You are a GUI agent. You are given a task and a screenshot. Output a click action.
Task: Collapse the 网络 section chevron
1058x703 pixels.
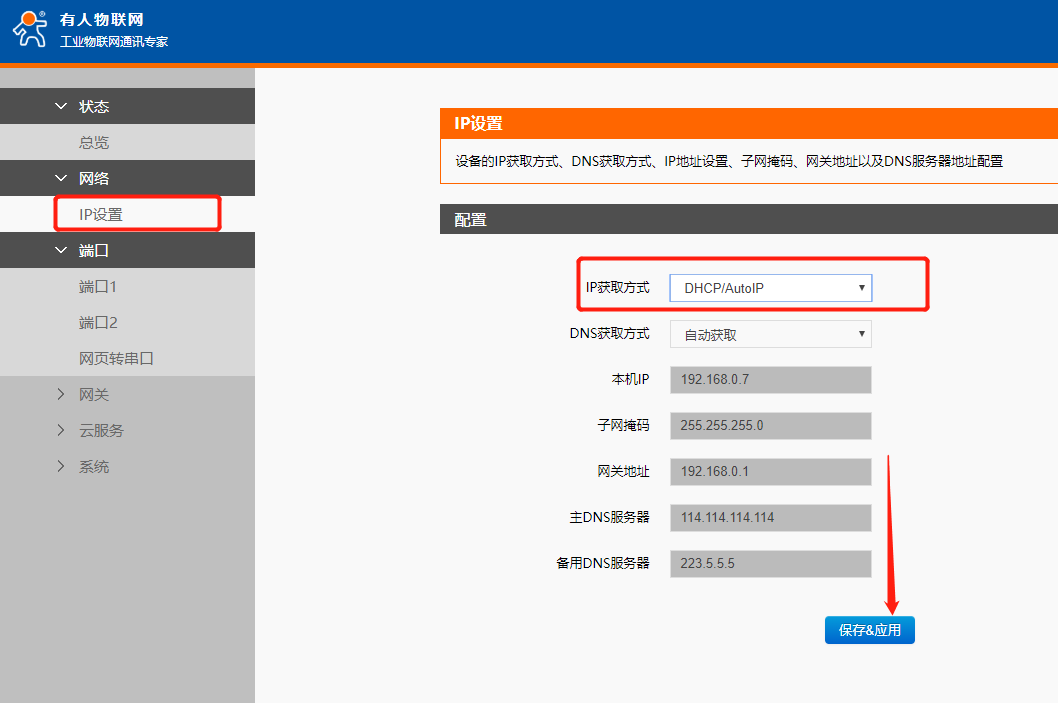(62, 178)
